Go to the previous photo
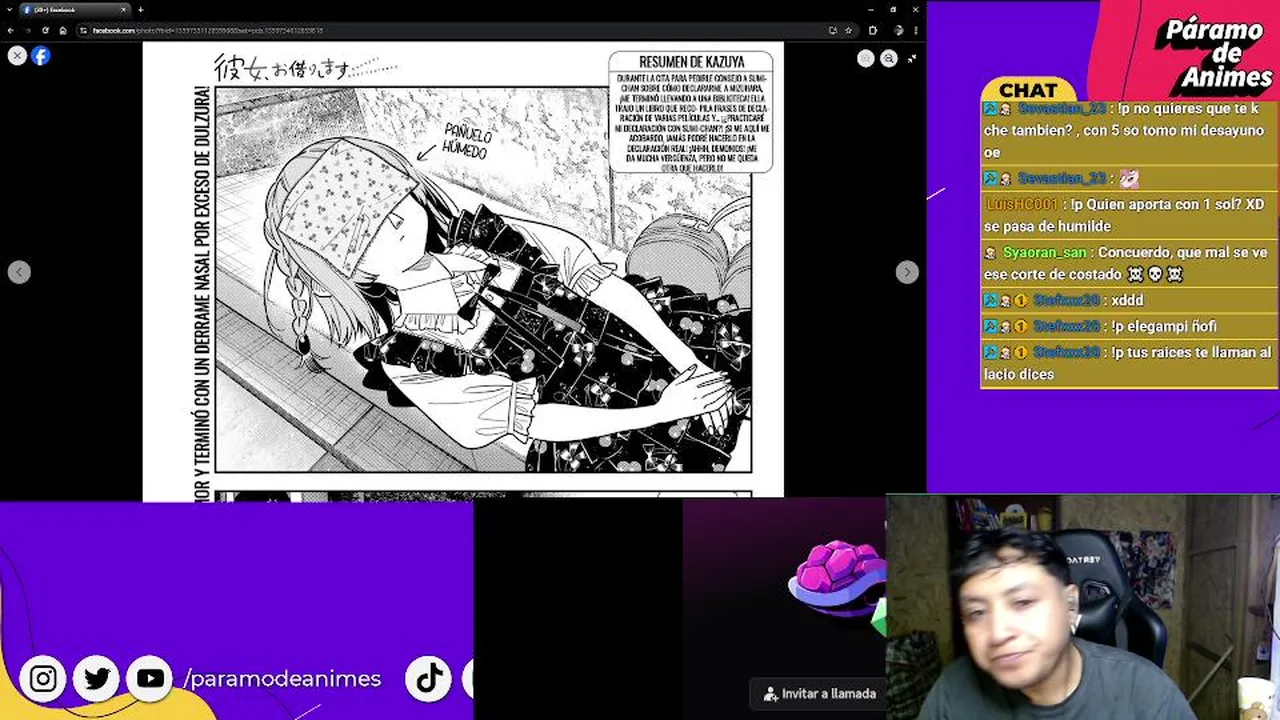Image resolution: width=1280 pixels, height=720 pixels. [x=19, y=272]
